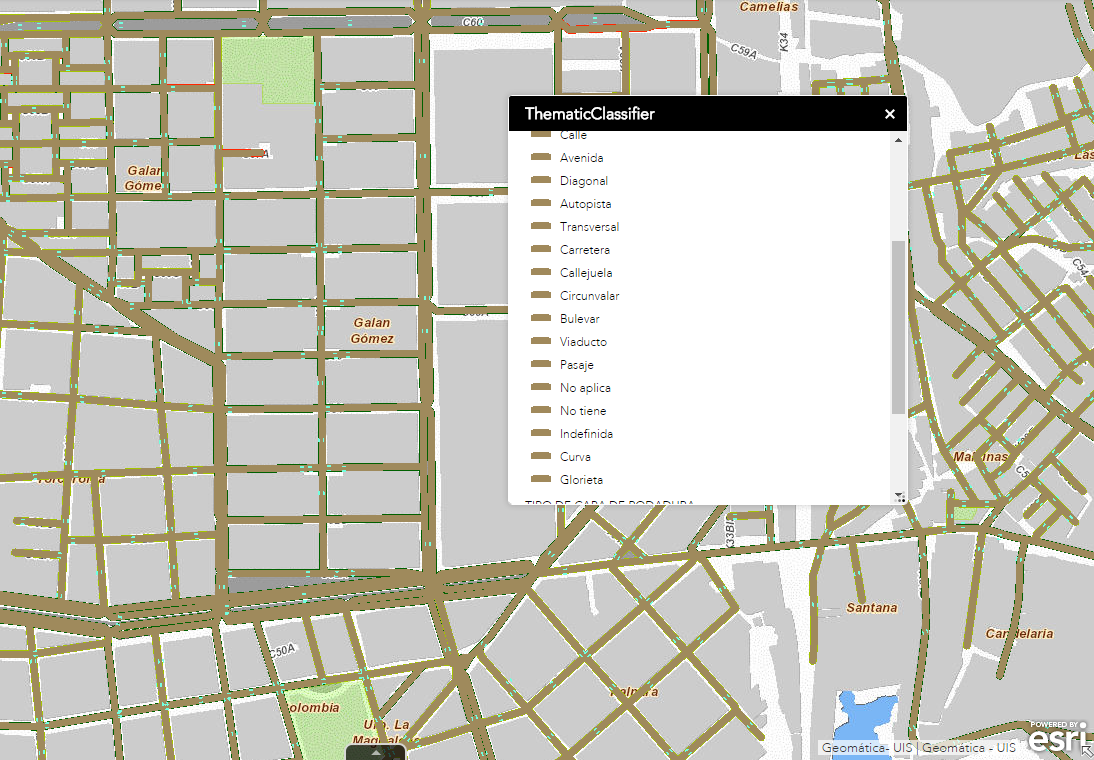Click the Autopista legend swatch
Image resolution: width=1094 pixels, height=760 pixels.
pos(541,203)
